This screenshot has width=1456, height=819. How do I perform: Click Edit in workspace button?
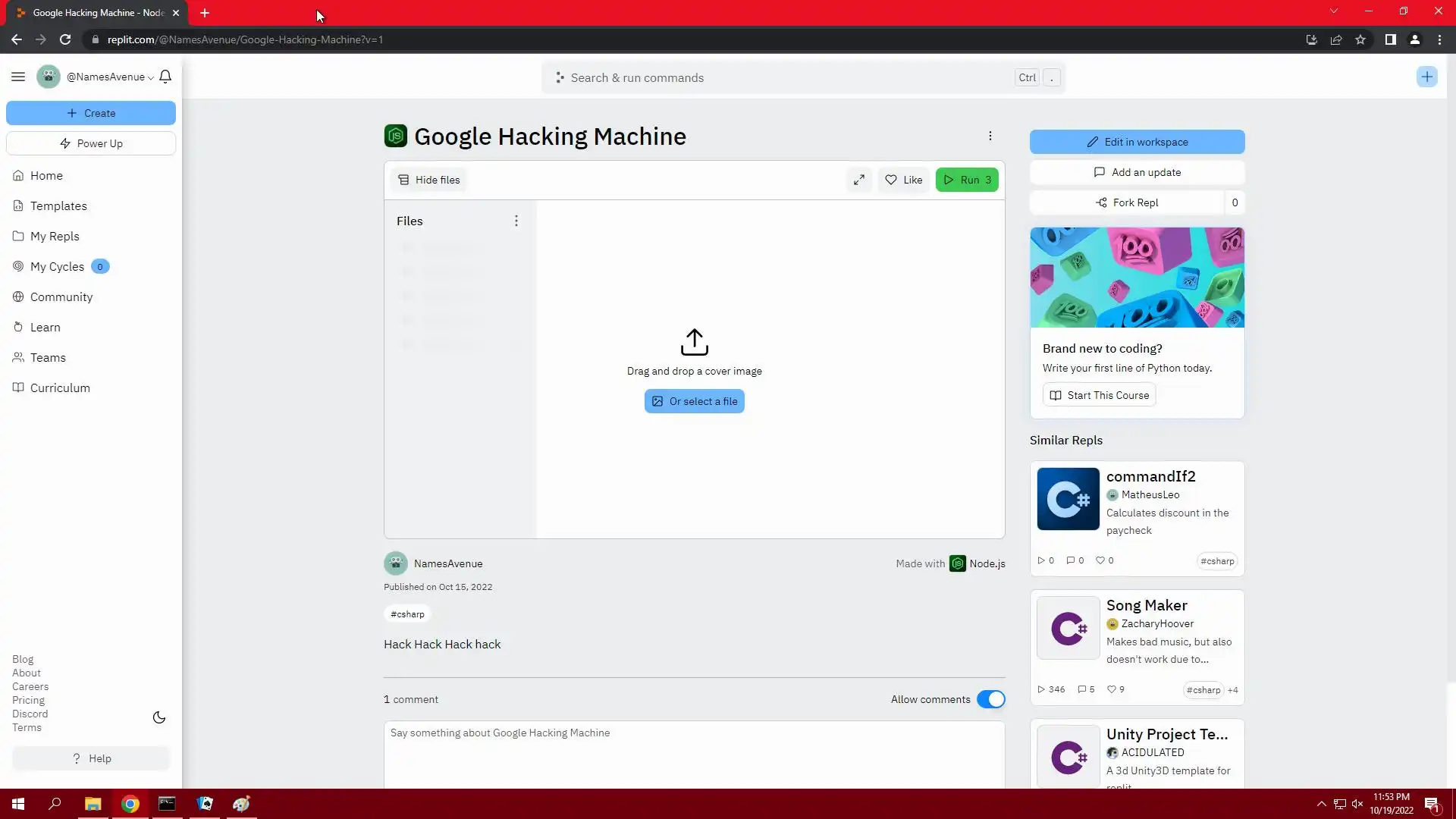[1137, 142]
